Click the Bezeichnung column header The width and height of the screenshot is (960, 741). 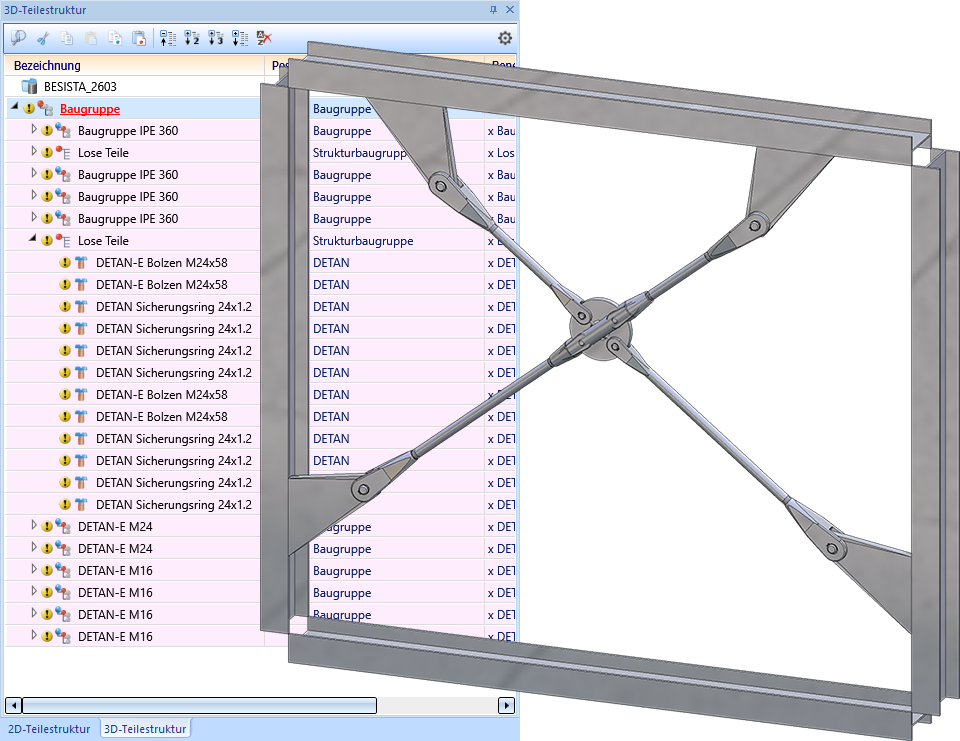(x=48, y=66)
